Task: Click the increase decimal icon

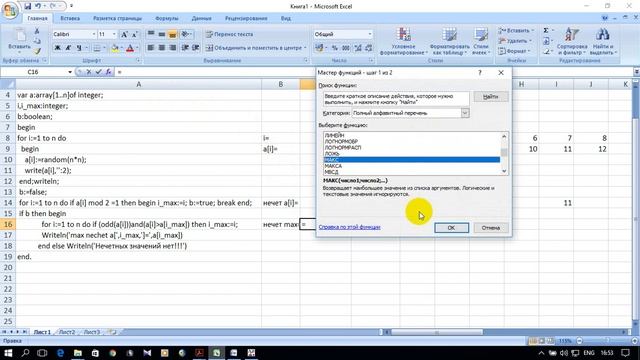Action: pyautogui.click(x=358, y=48)
